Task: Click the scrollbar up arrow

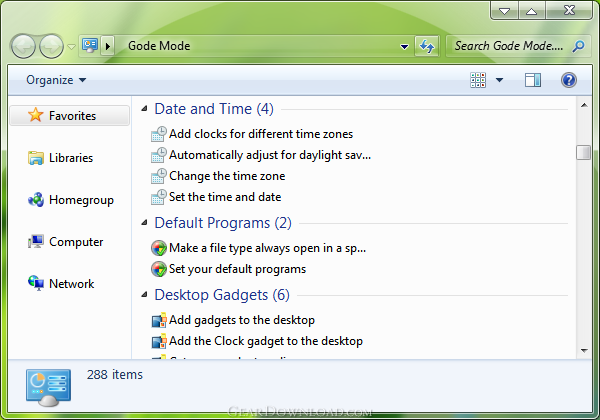Action: 584,105
